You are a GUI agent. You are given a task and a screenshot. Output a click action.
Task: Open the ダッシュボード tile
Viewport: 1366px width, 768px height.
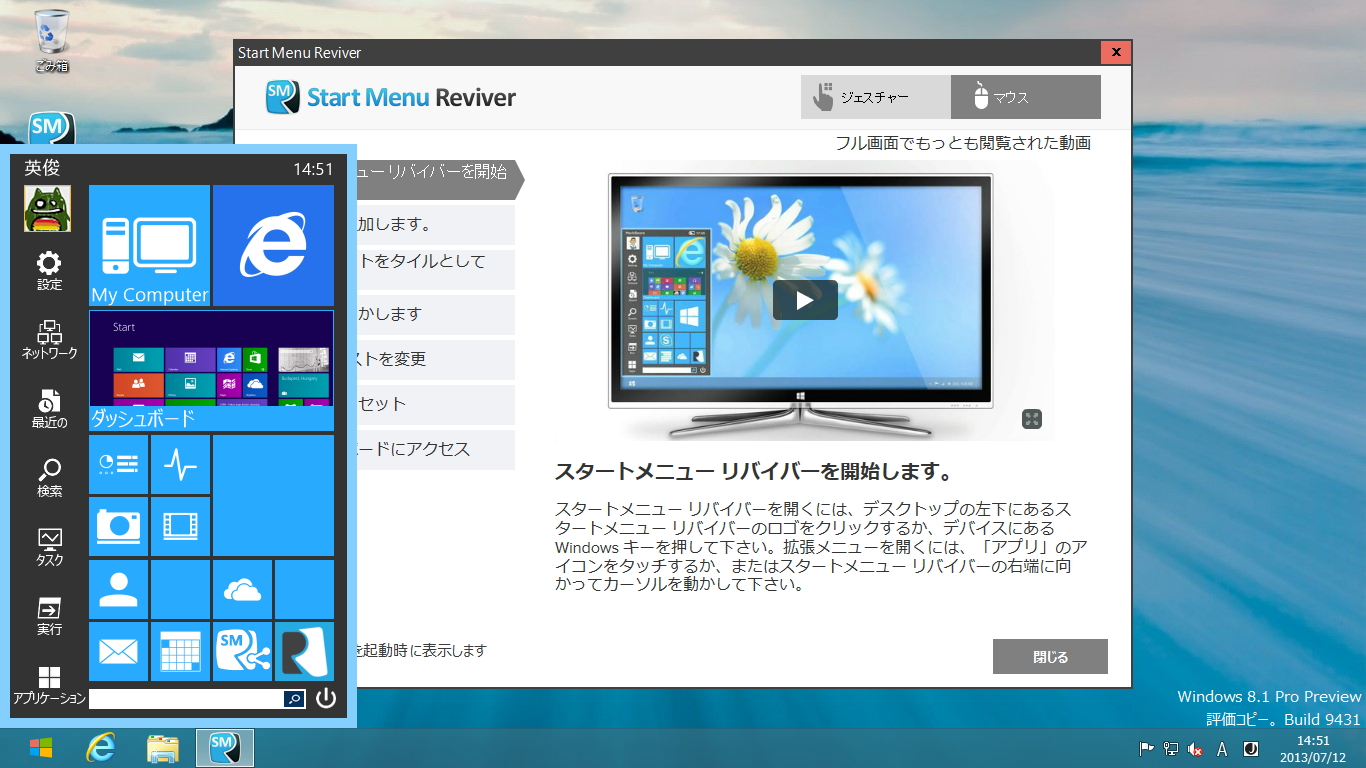[x=211, y=372]
